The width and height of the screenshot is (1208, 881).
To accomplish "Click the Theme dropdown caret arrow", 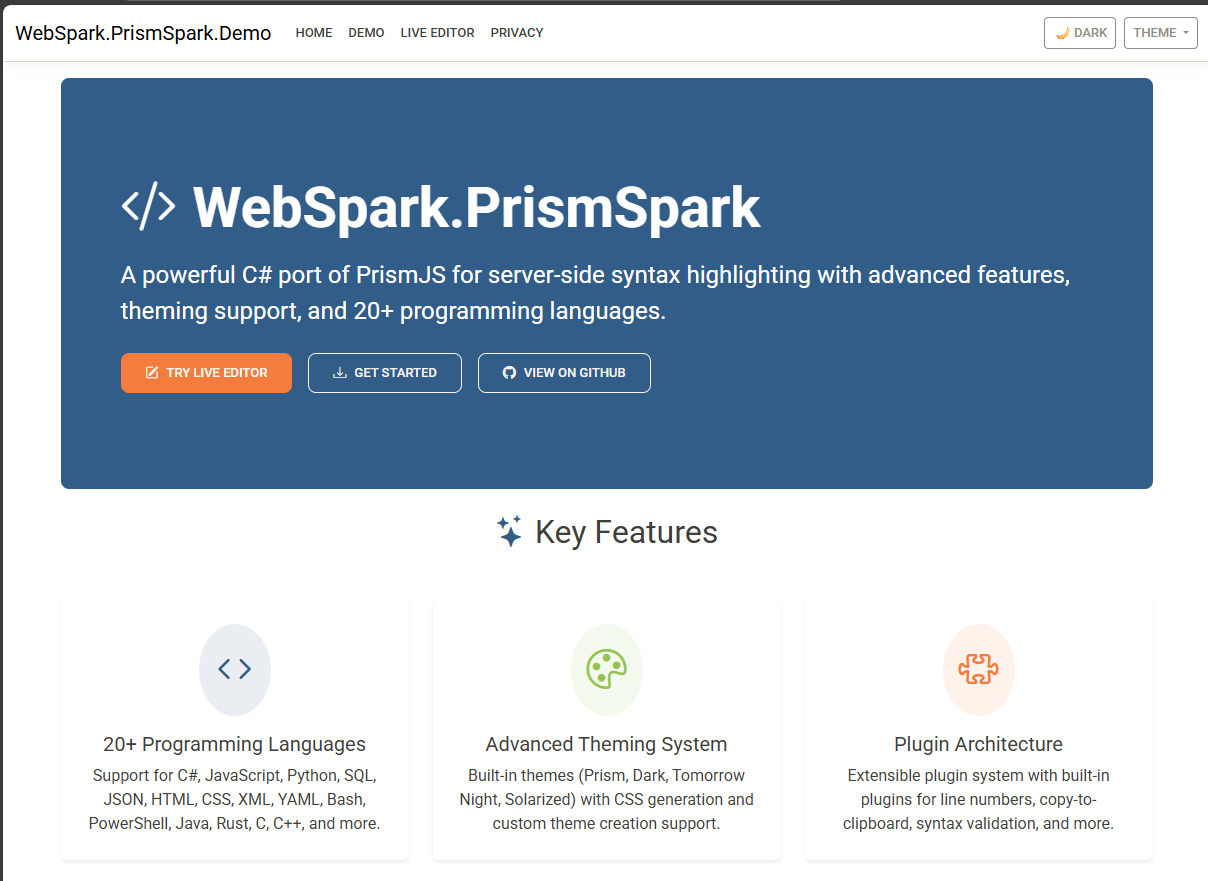I will (x=1185, y=32).
